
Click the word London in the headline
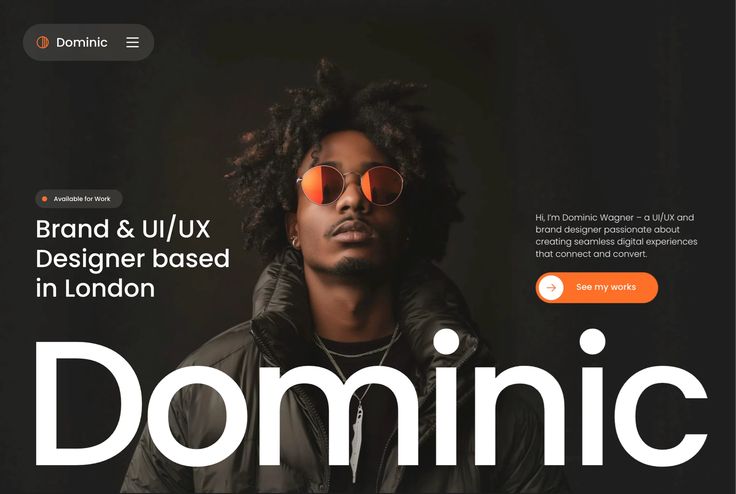tap(109, 288)
